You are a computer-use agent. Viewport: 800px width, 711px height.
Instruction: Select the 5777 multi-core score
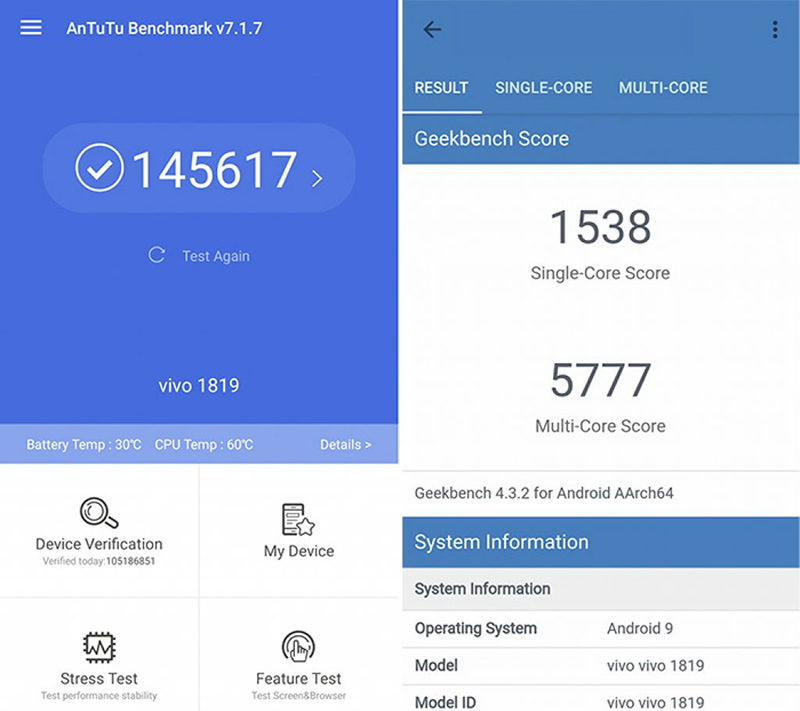pos(601,379)
